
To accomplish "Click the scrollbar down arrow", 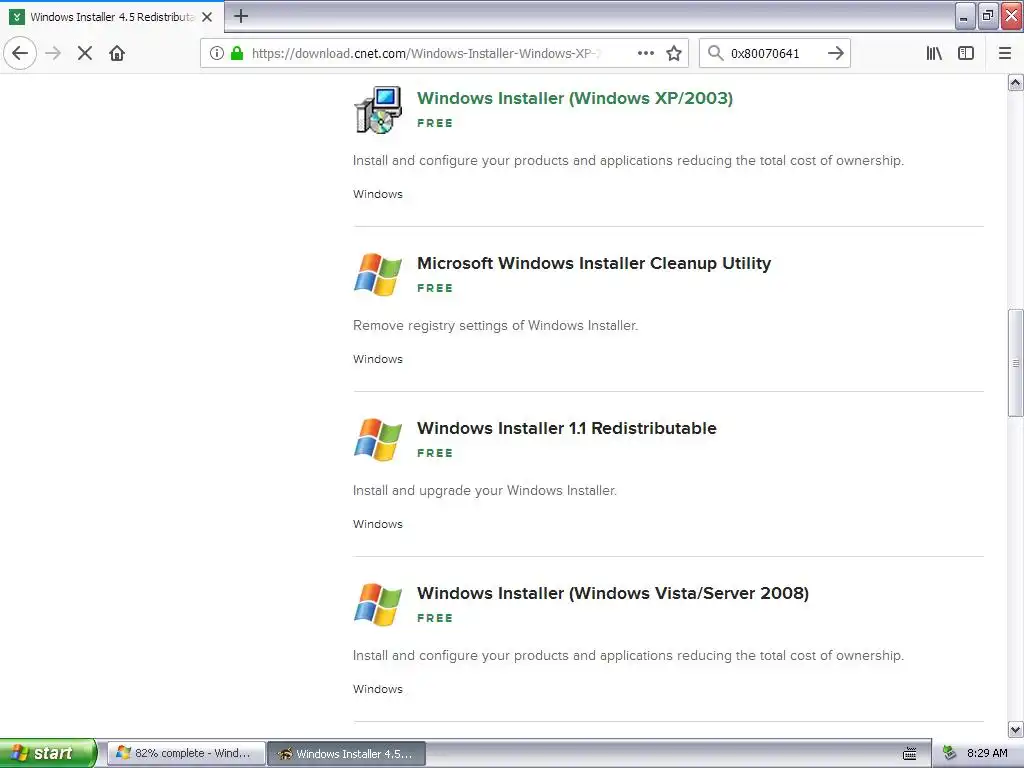I will point(1016,729).
